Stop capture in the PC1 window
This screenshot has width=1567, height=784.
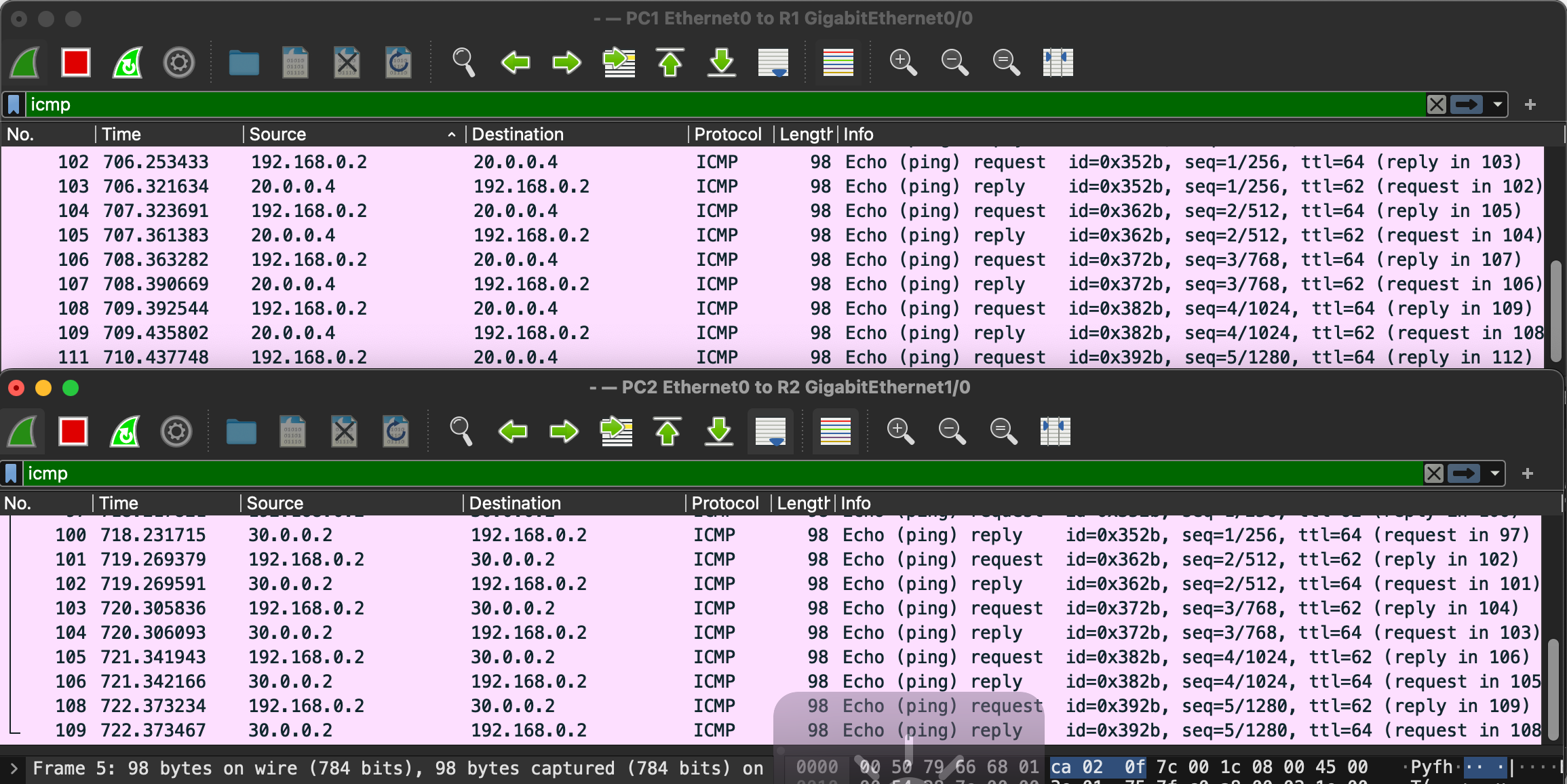point(75,63)
